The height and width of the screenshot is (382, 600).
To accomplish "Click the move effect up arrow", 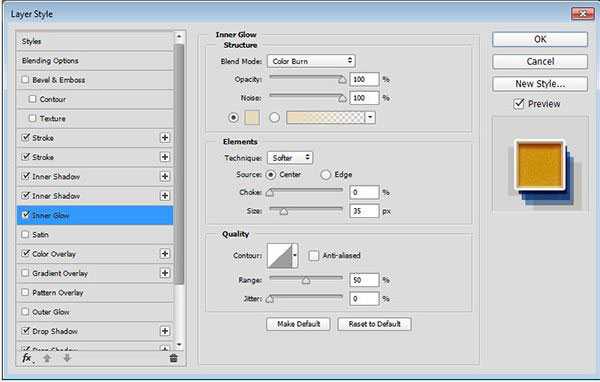I will 47,358.
